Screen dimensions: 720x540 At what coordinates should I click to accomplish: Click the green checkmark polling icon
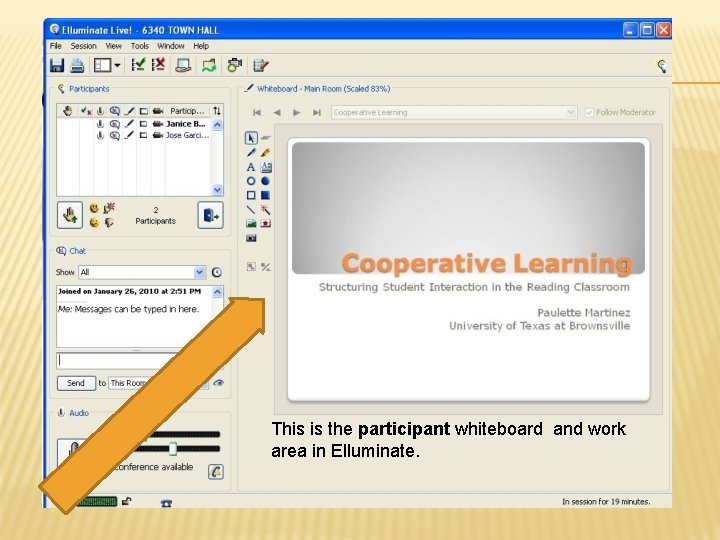[x=138, y=65]
